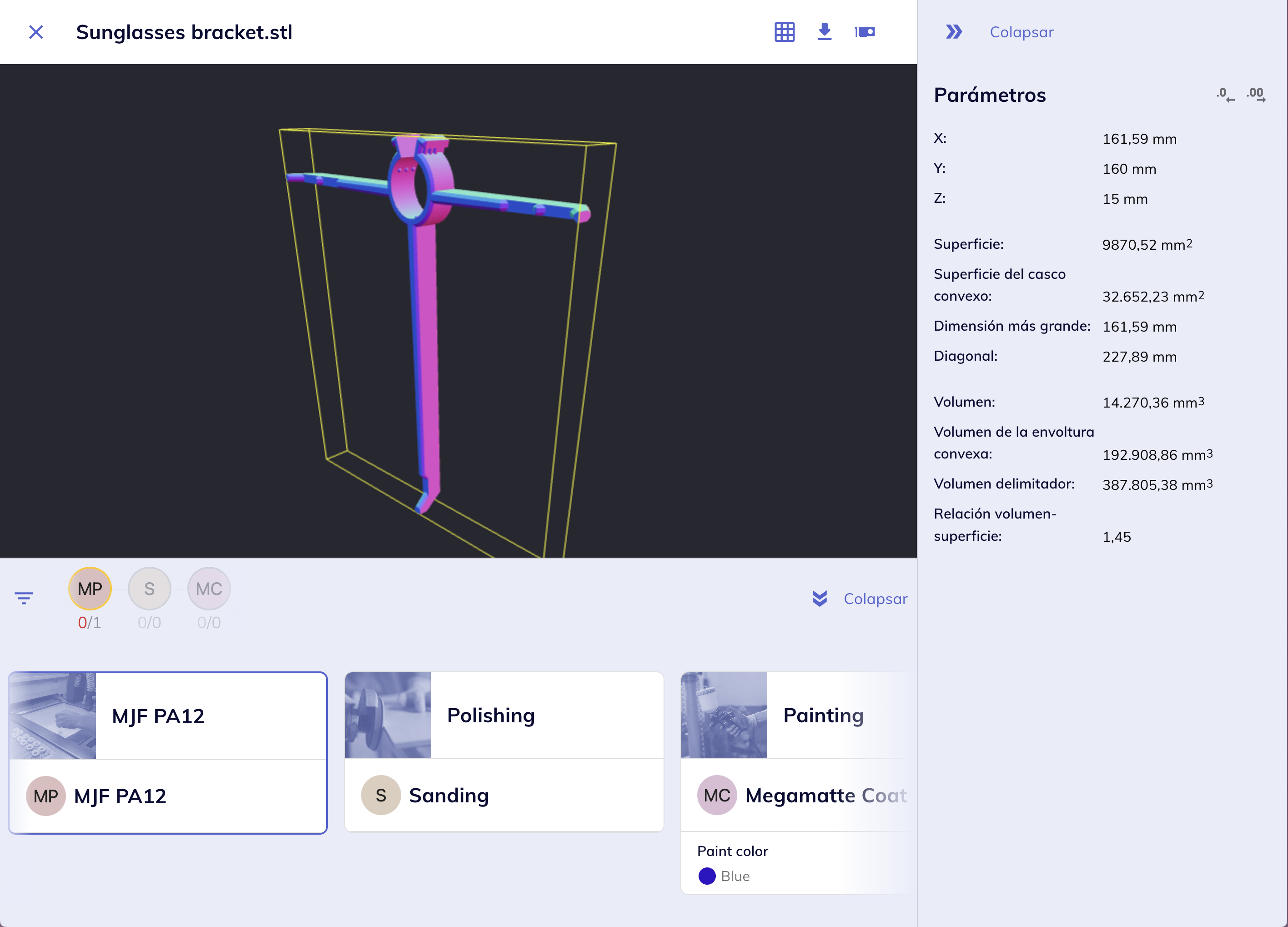Image resolution: width=1288 pixels, height=927 pixels.
Task: Click the Colapsar link in sidebar
Action: [1021, 32]
